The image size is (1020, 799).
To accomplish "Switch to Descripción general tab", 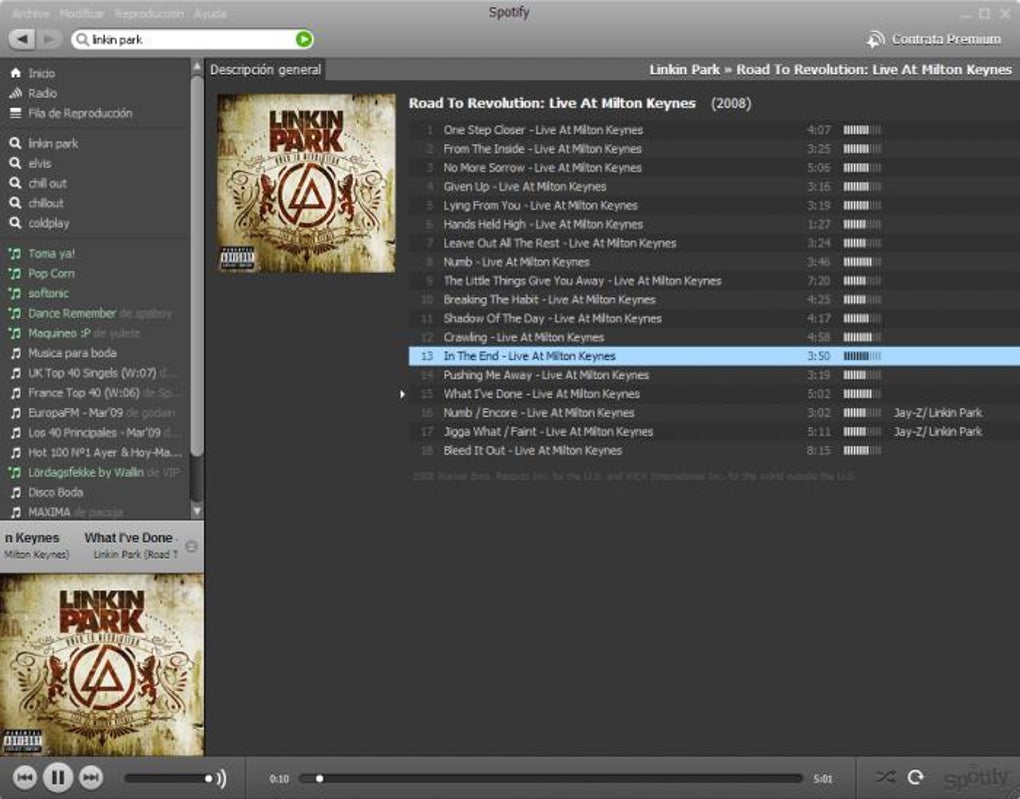I will click(x=265, y=70).
